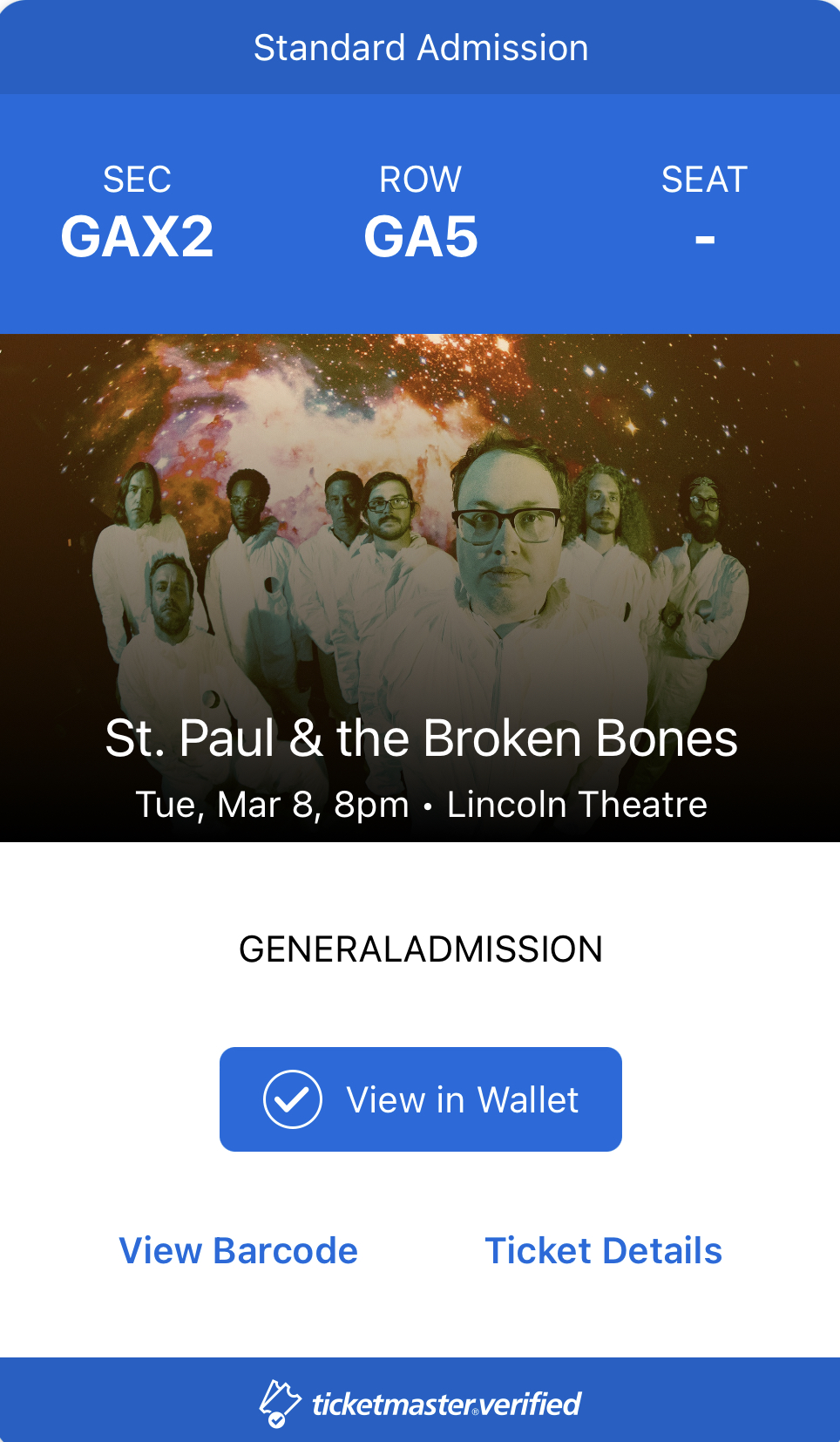The image size is (840, 1442).
Task: Click the blue Ticketmaster footer bar
Action: point(420,1399)
